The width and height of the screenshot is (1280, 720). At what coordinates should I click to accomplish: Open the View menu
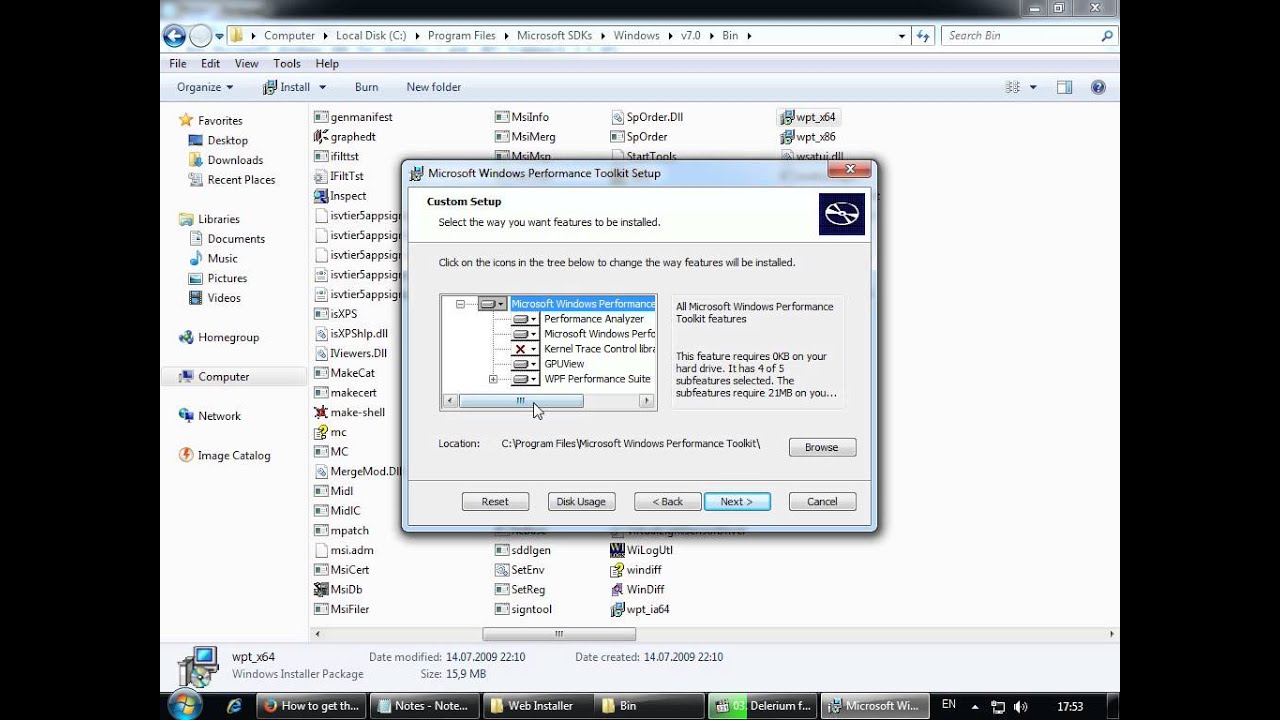247,63
